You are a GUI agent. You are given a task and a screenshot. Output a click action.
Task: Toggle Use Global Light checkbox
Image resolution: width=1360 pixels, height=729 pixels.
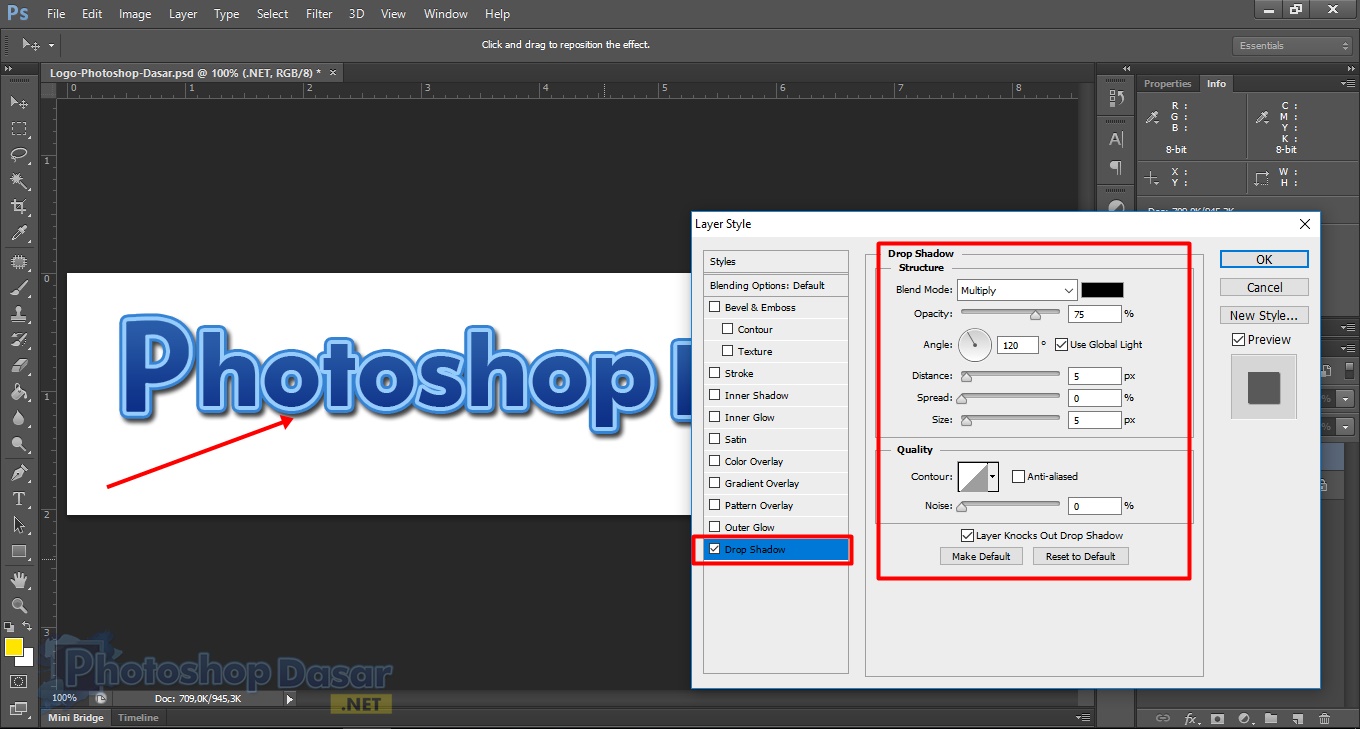[1061, 344]
